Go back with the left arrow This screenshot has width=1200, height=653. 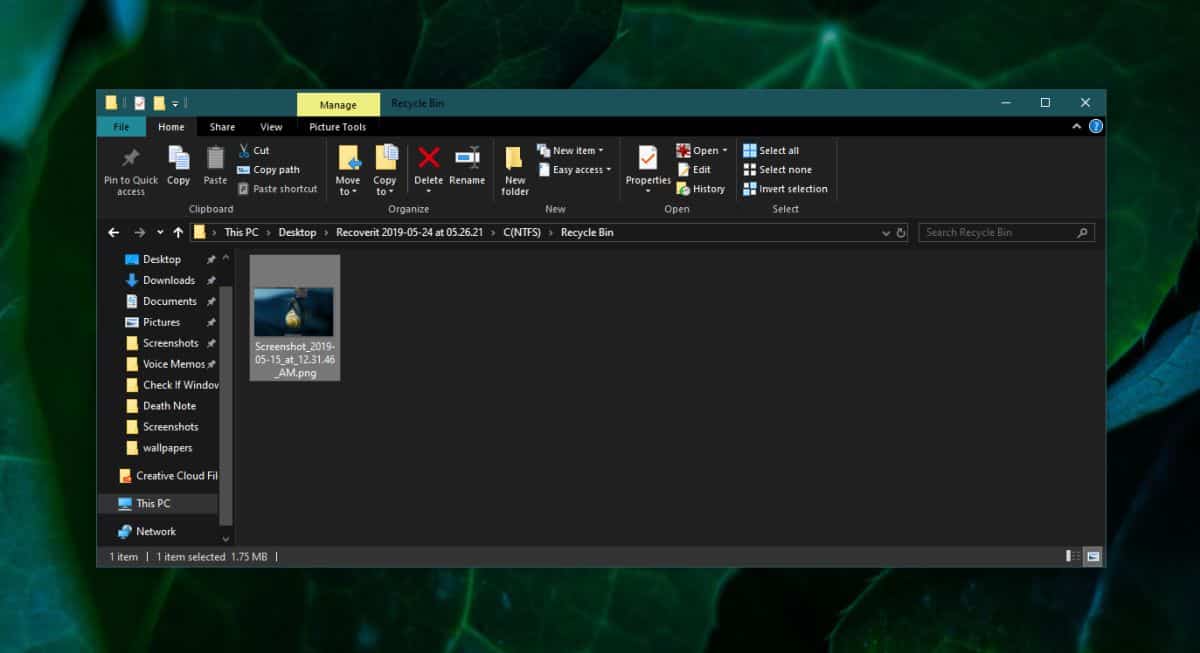point(114,232)
